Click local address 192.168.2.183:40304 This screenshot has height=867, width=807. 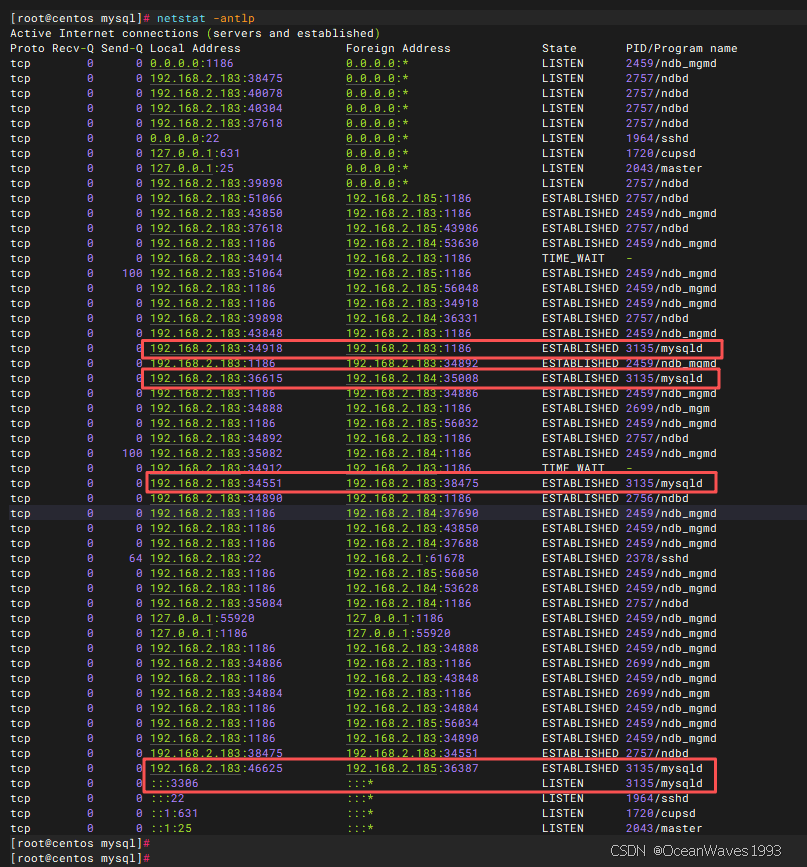point(216,108)
